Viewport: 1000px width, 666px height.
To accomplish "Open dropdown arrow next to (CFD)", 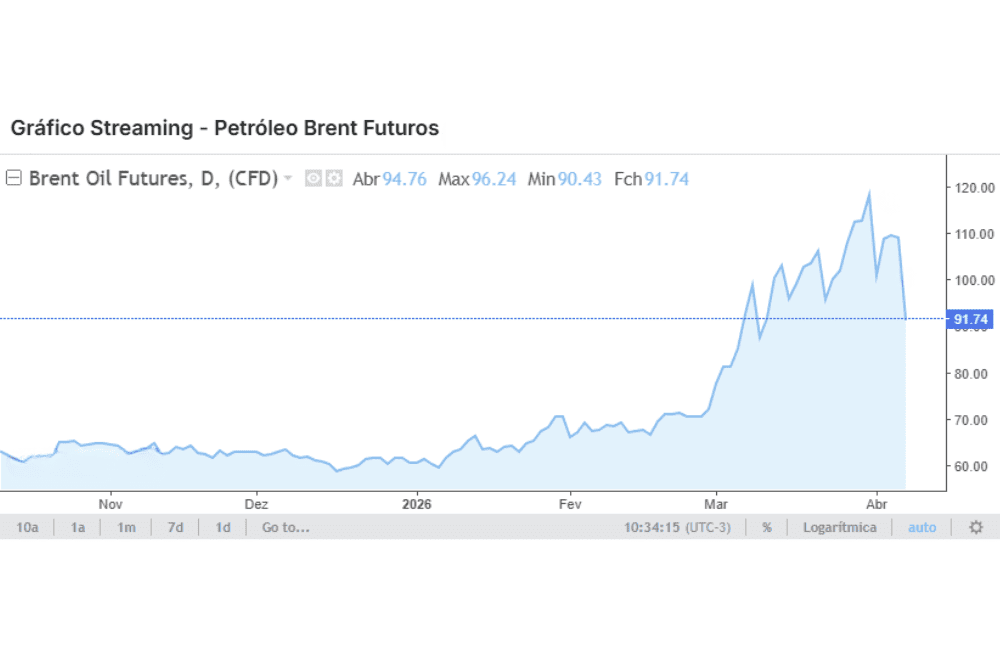I will [288, 179].
